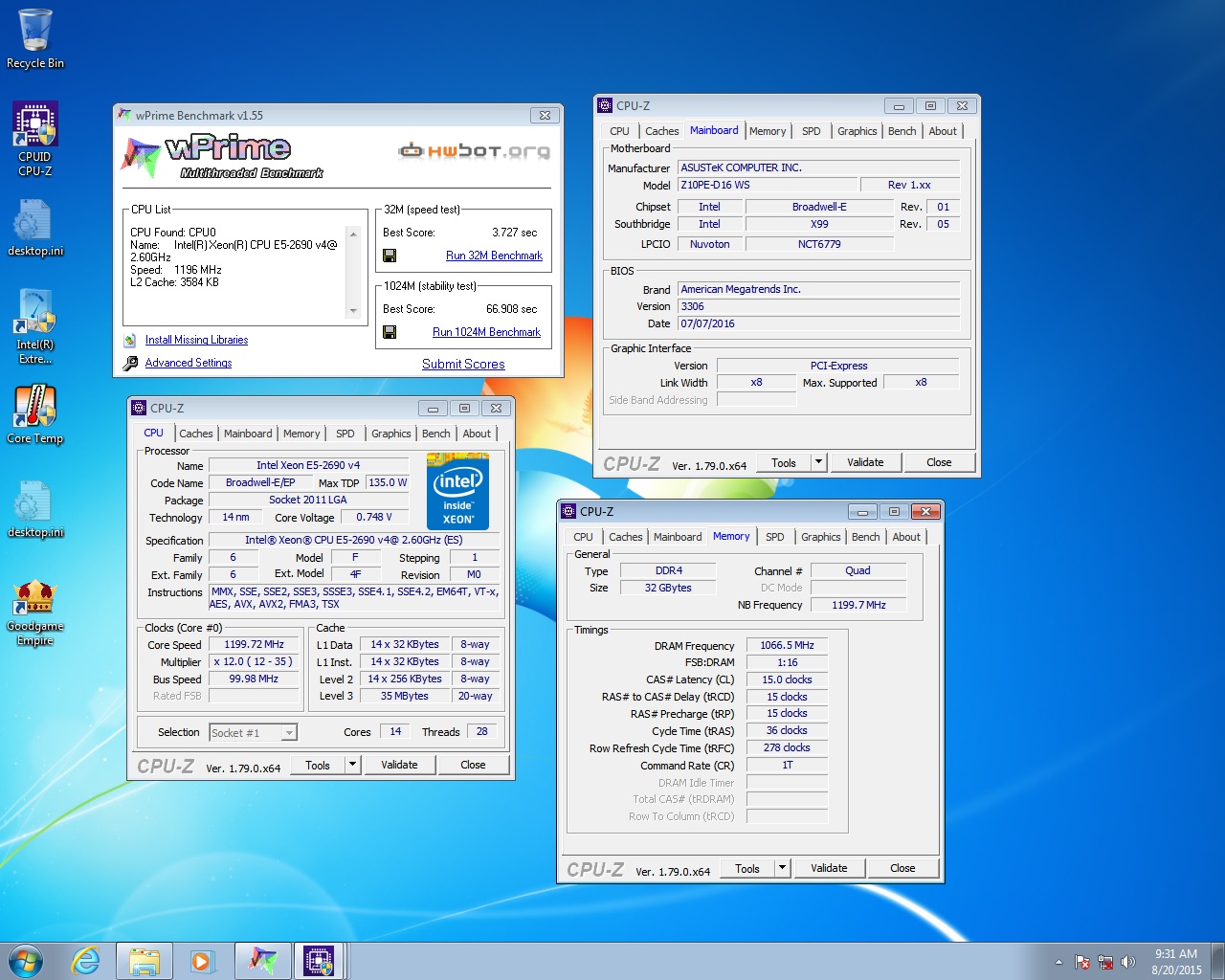Open Install Missing Libraries link
Viewport: 1225px width, 980px height.
pos(196,340)
